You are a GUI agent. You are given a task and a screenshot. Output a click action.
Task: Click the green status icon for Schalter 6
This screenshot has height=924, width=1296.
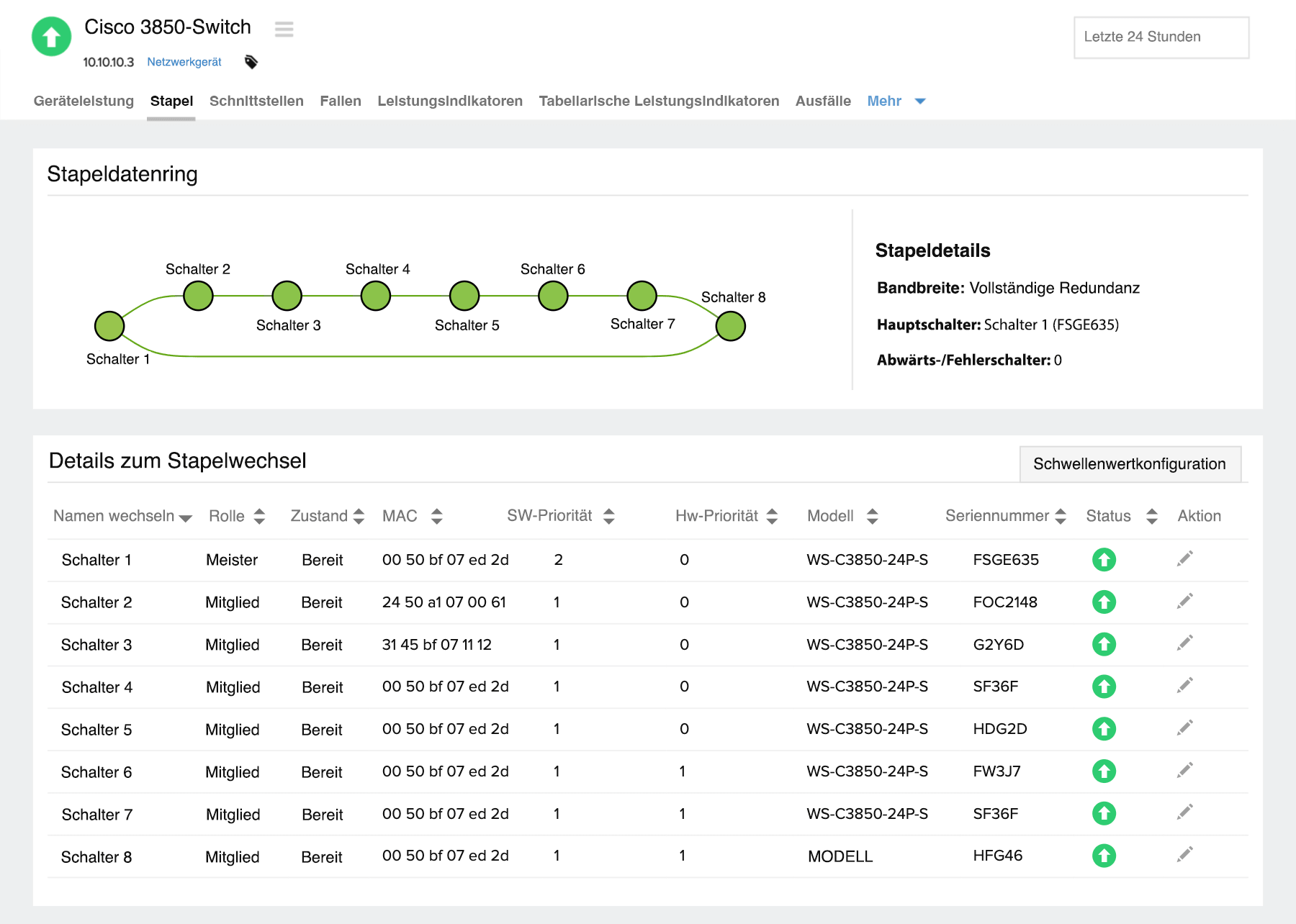[1104, 771]
